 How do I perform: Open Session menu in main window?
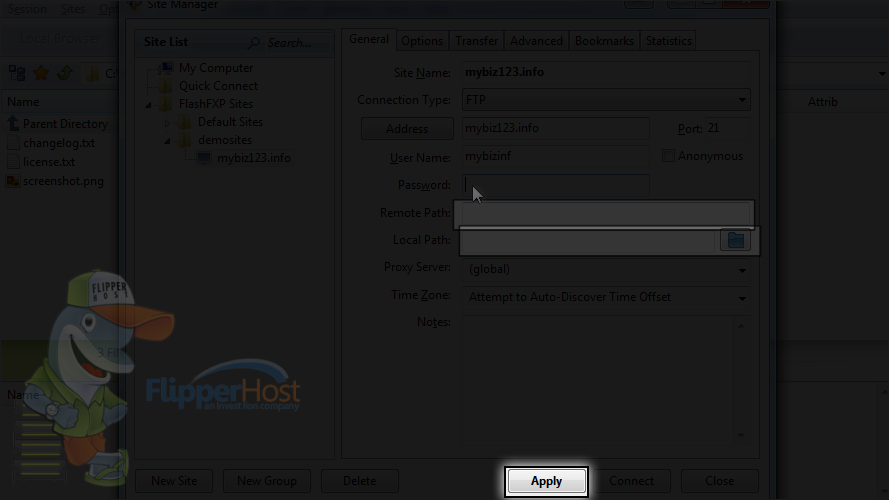(x=27, y=9)
